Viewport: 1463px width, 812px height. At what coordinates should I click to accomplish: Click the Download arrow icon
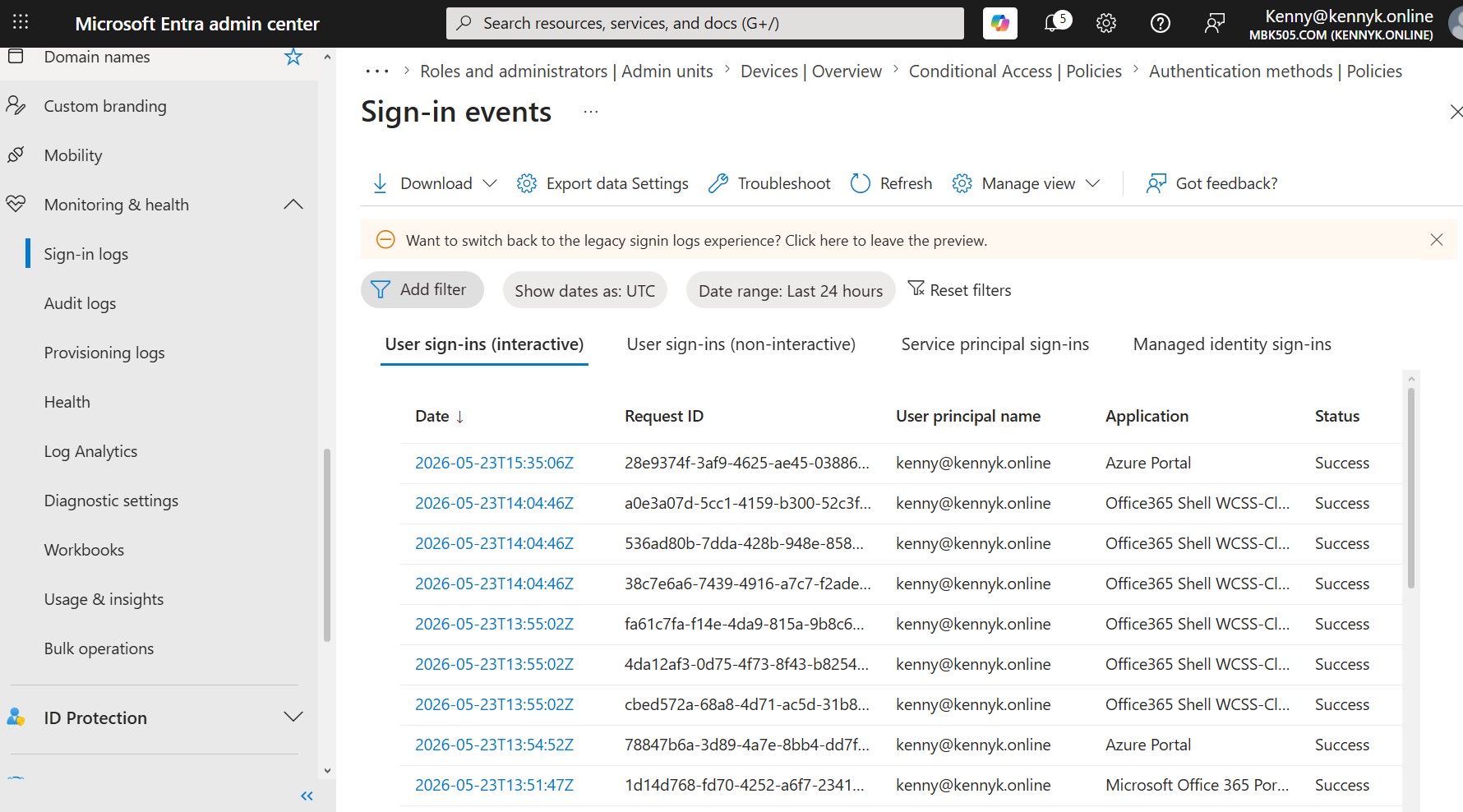[380, 183]
